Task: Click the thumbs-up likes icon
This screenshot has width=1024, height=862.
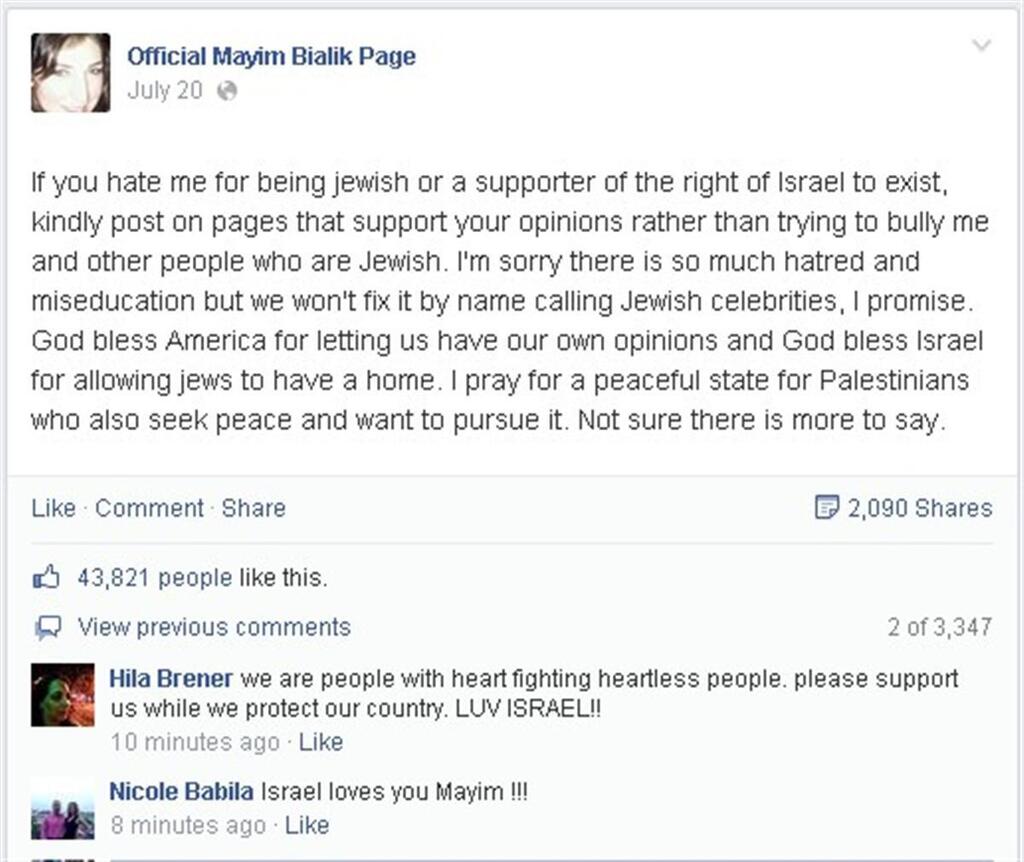Action: 46,577
